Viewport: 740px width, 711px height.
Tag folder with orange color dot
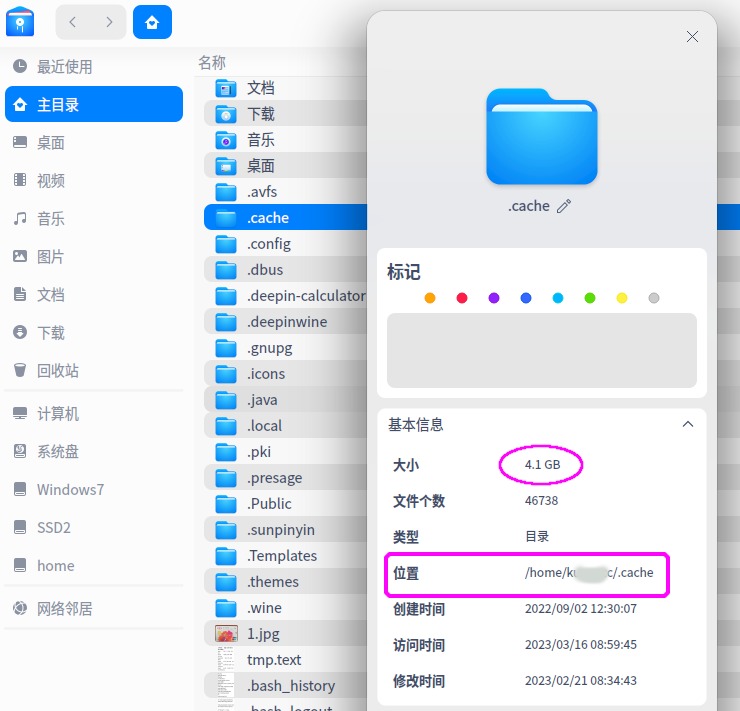(x=429, y=298)
